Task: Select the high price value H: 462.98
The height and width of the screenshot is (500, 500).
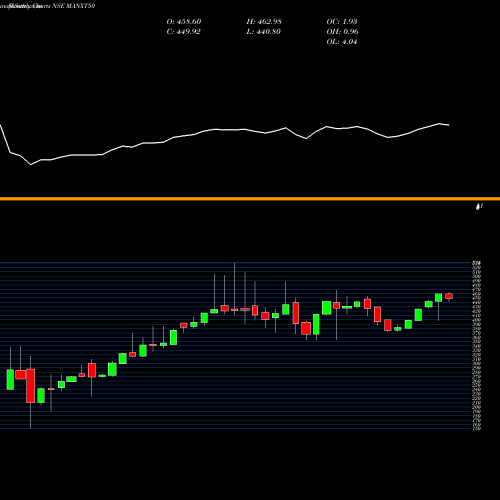Action: click(264, 22)
